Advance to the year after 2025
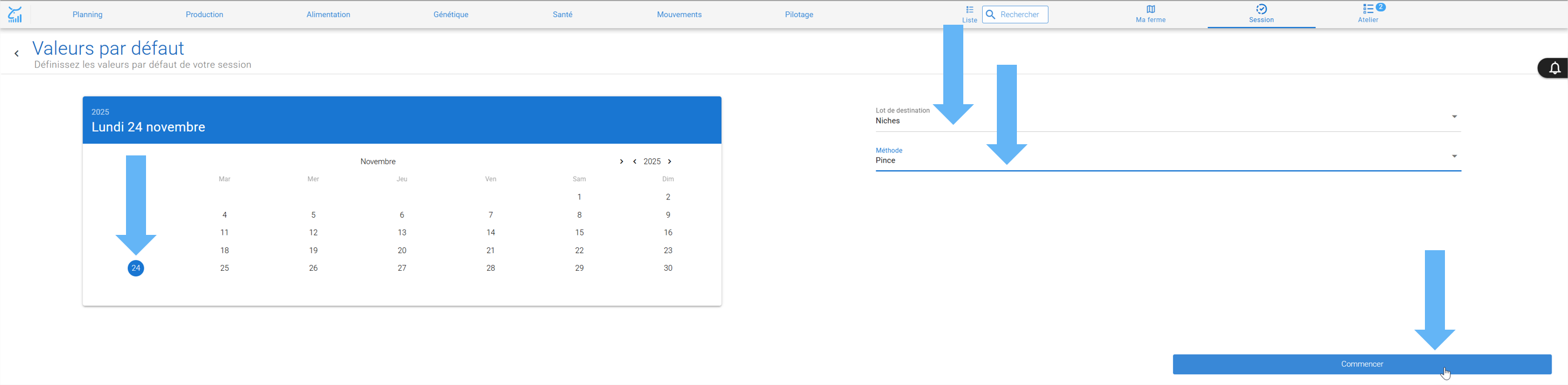This screenshot has width=1568, height=385. click(669, 162)
